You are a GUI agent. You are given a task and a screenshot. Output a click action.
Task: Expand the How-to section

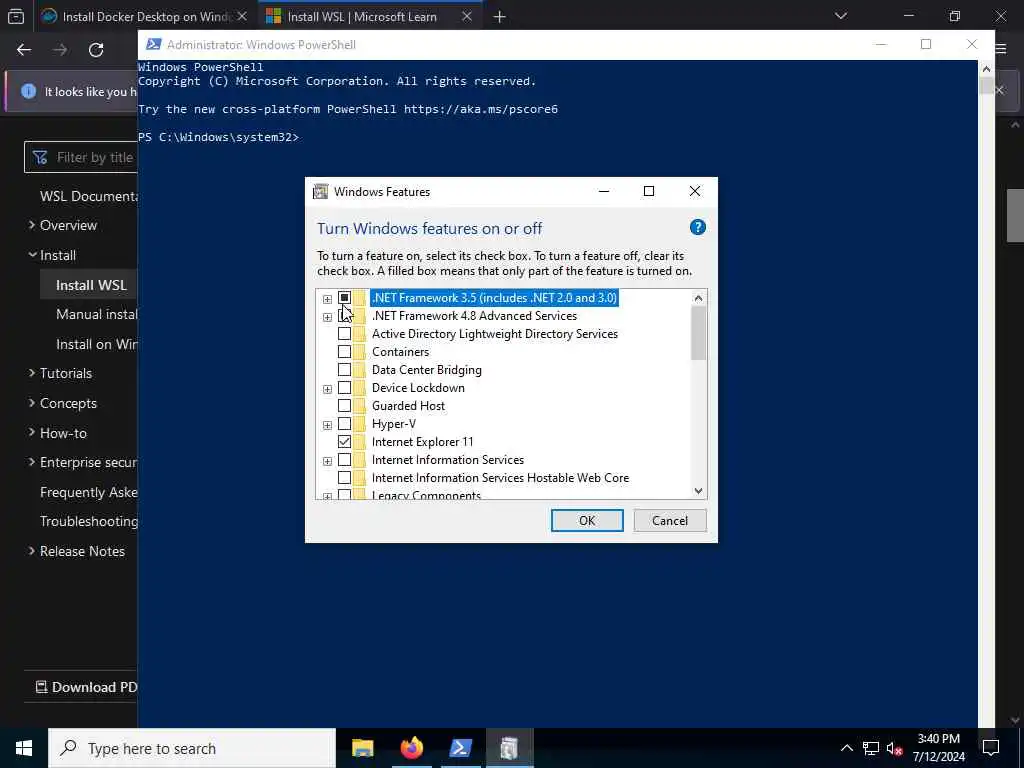click(32, 432)
